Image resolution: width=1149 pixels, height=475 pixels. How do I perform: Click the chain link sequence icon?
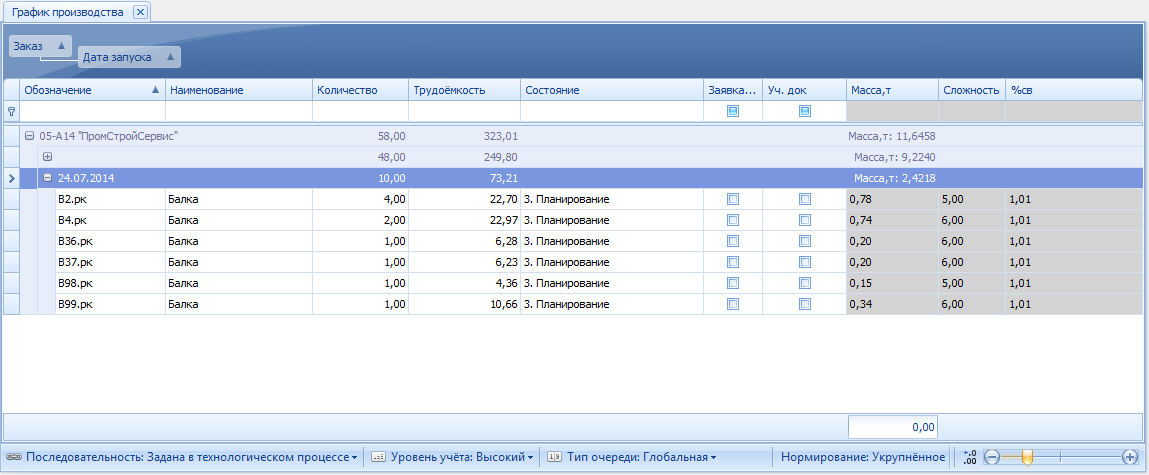click(x=13, y=457)
